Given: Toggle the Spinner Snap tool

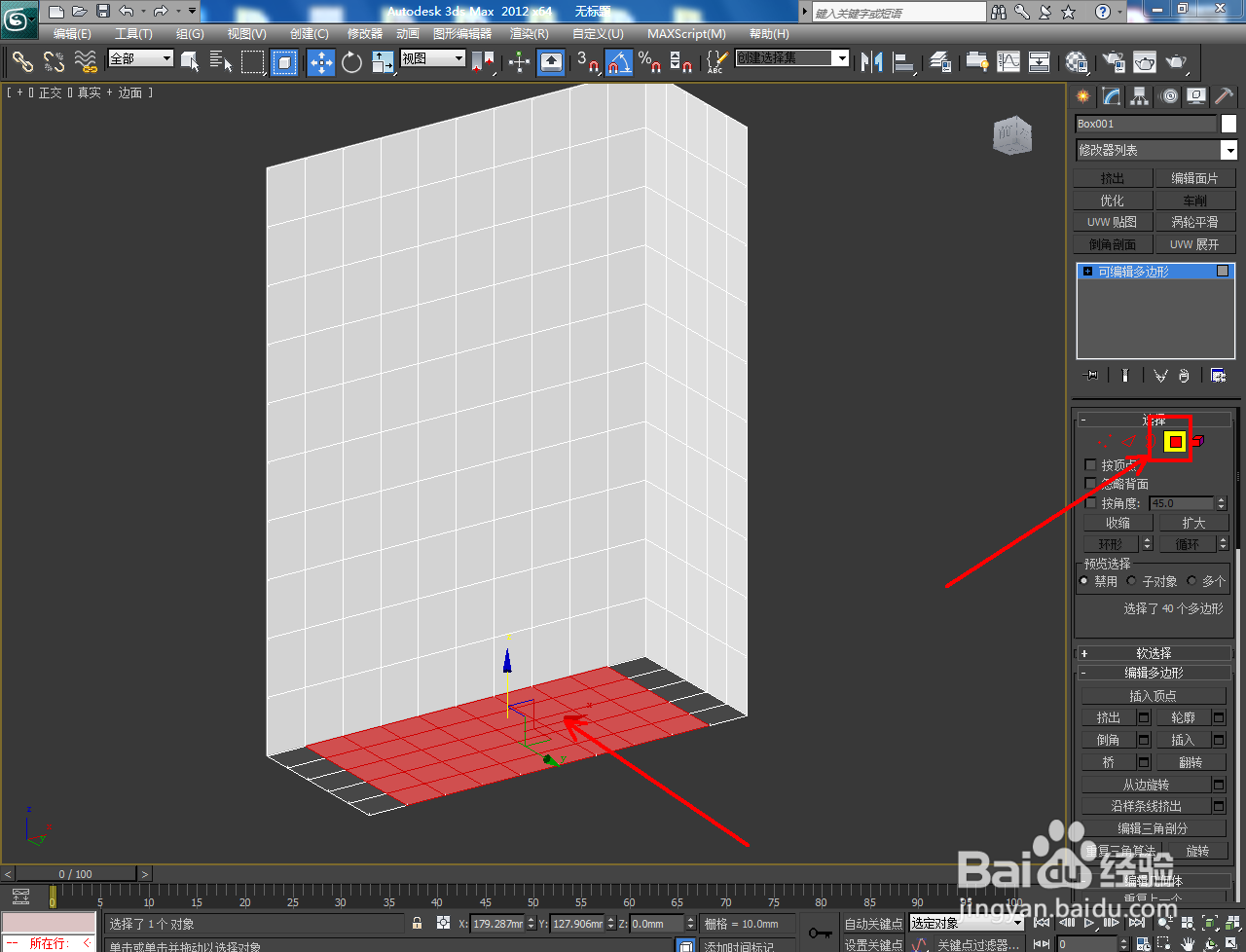Looking at the screenshot, I should tap(681, 62).
